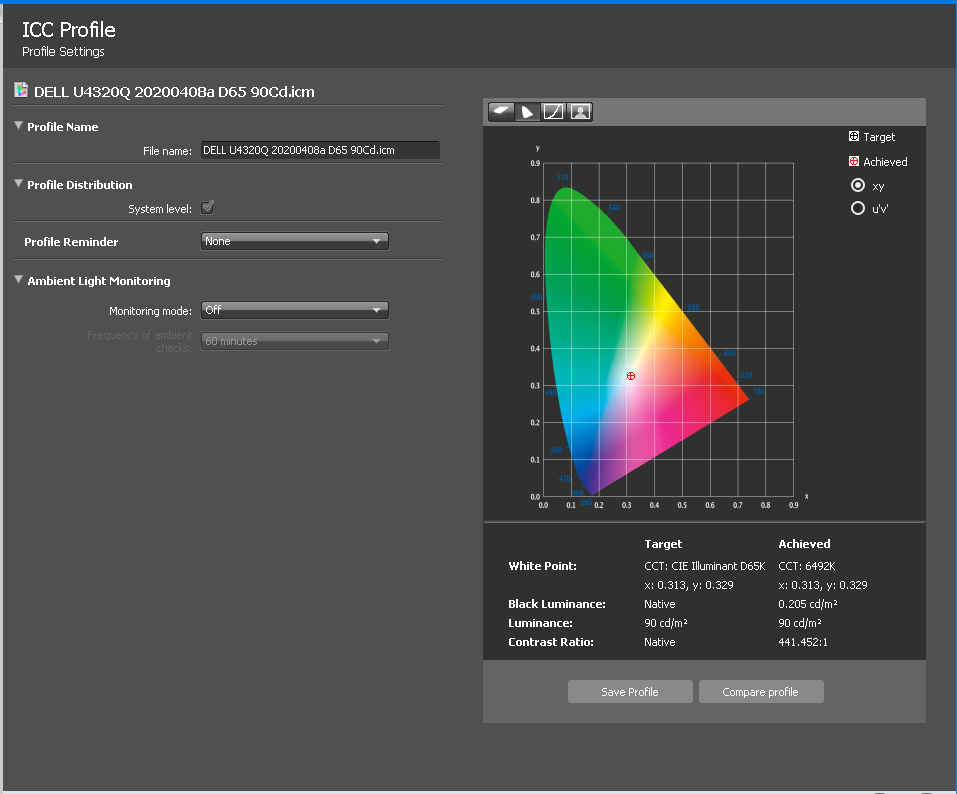
Task: Click the achieved white point marker on chart
Action: [630, 376]
